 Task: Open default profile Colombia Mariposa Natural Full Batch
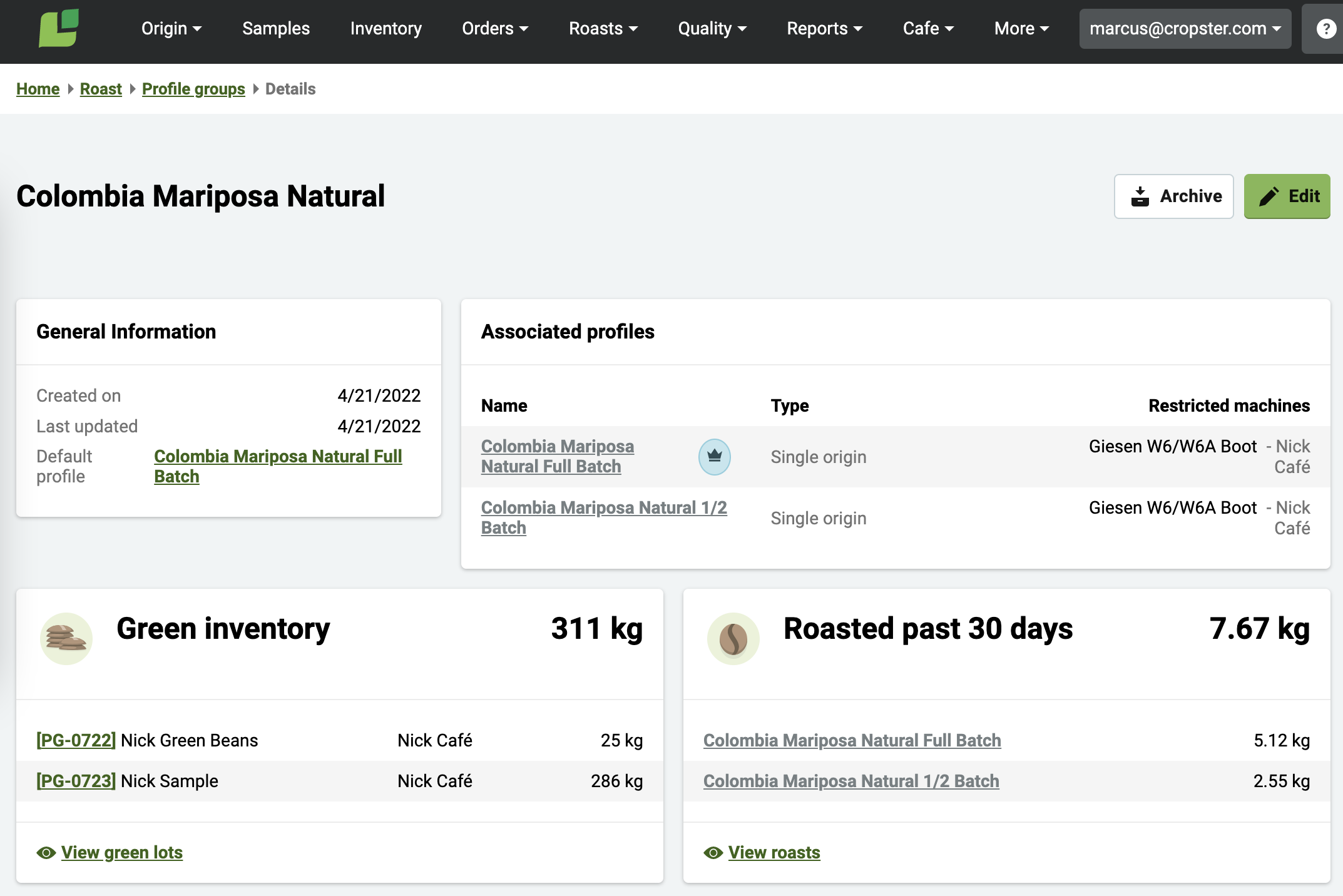click(x=278, y=466)
